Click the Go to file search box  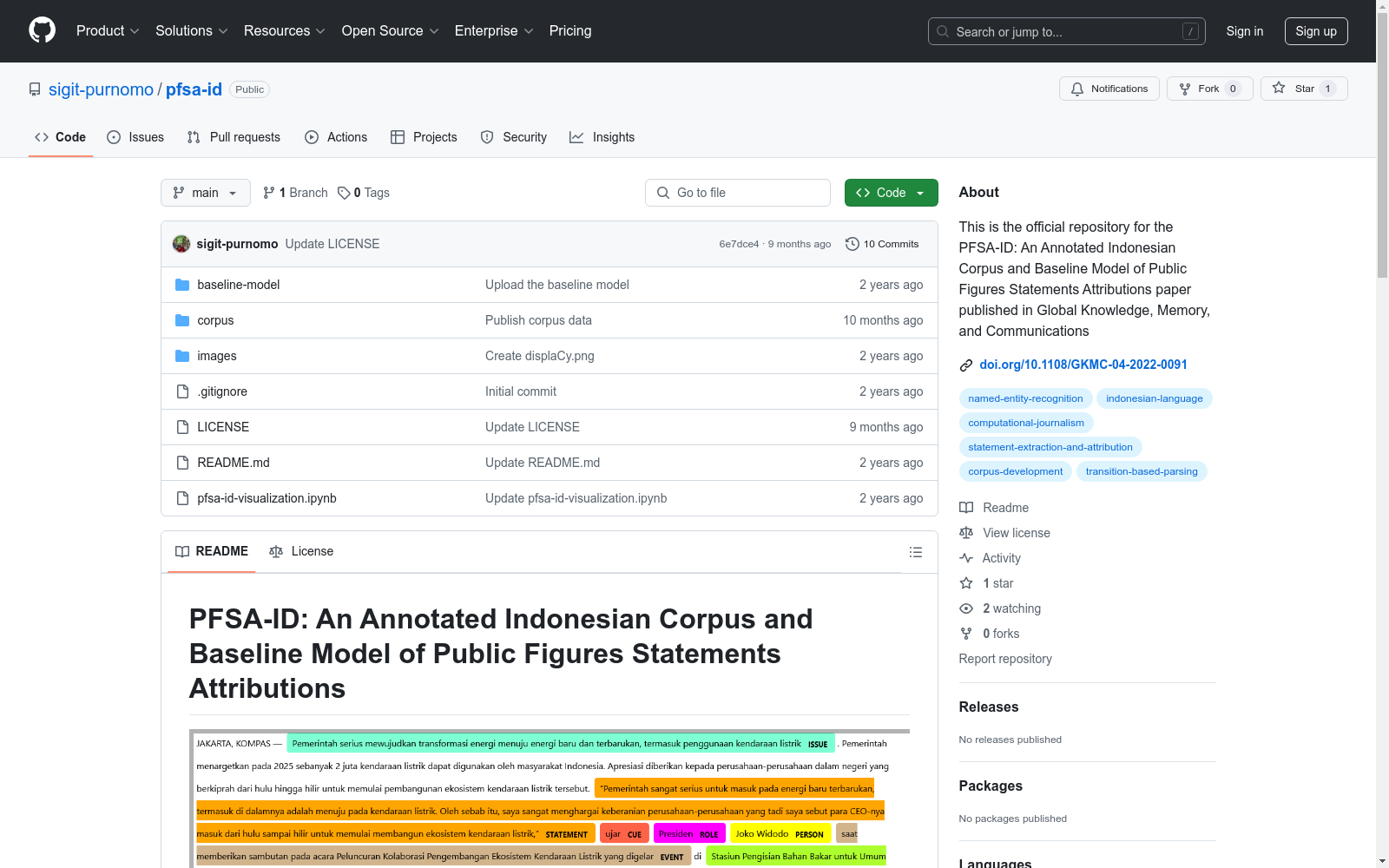(x=738, y=193)
